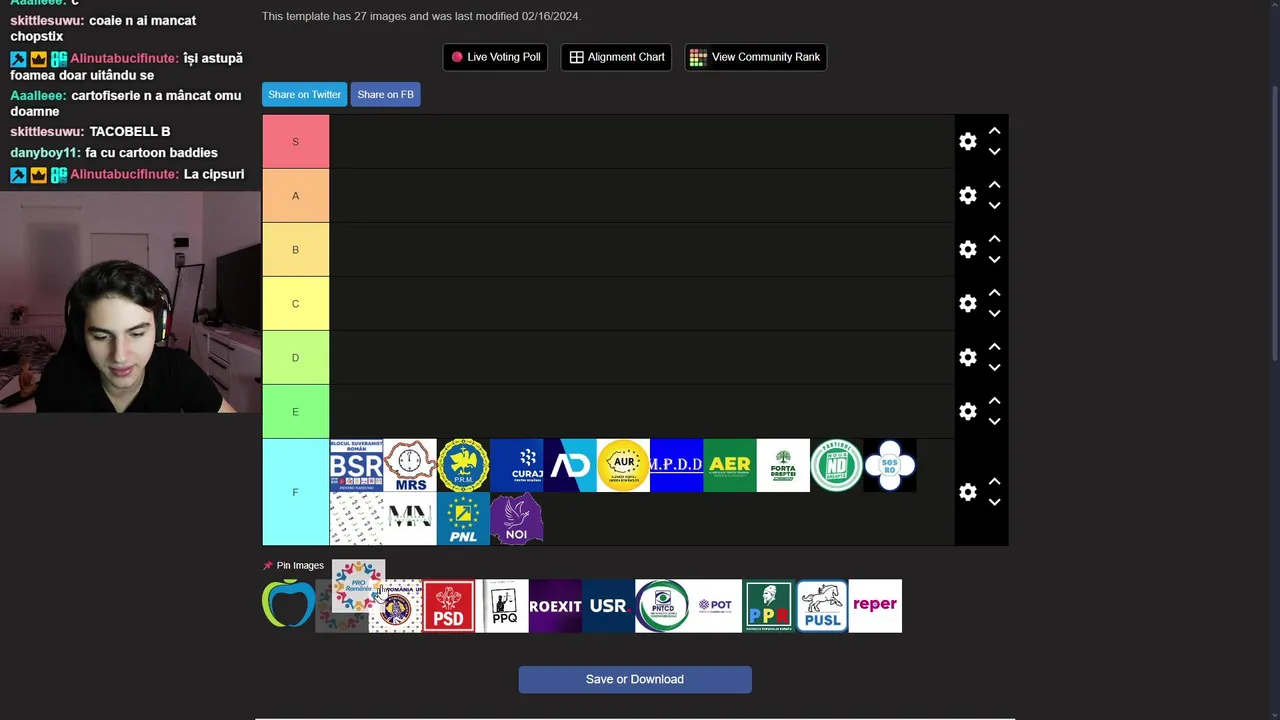Click danyboy11 username in chat
This screenshot has width=1280, height=720.
coord(45,152)
